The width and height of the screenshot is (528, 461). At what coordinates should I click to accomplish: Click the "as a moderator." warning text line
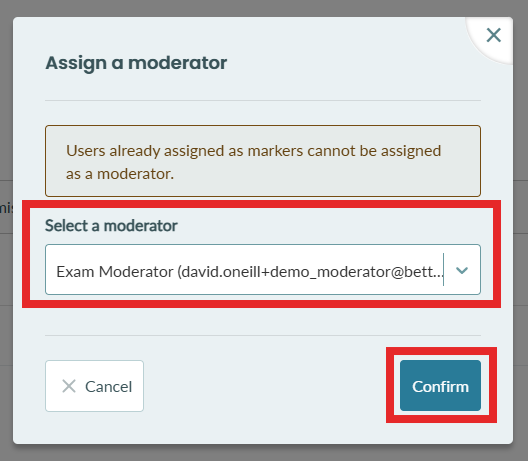pos(120,174)
